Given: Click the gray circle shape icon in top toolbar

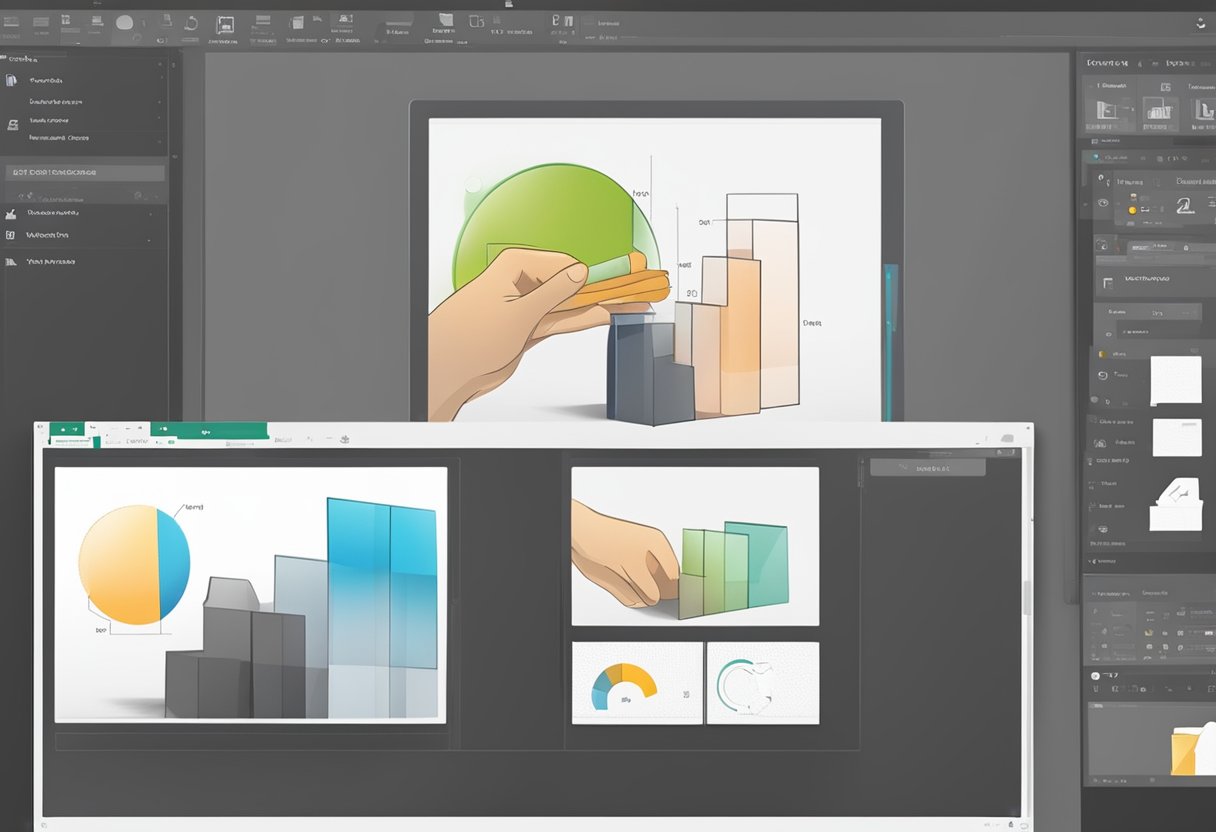Looking at the screenshot, I should click(x=125, y=22).
